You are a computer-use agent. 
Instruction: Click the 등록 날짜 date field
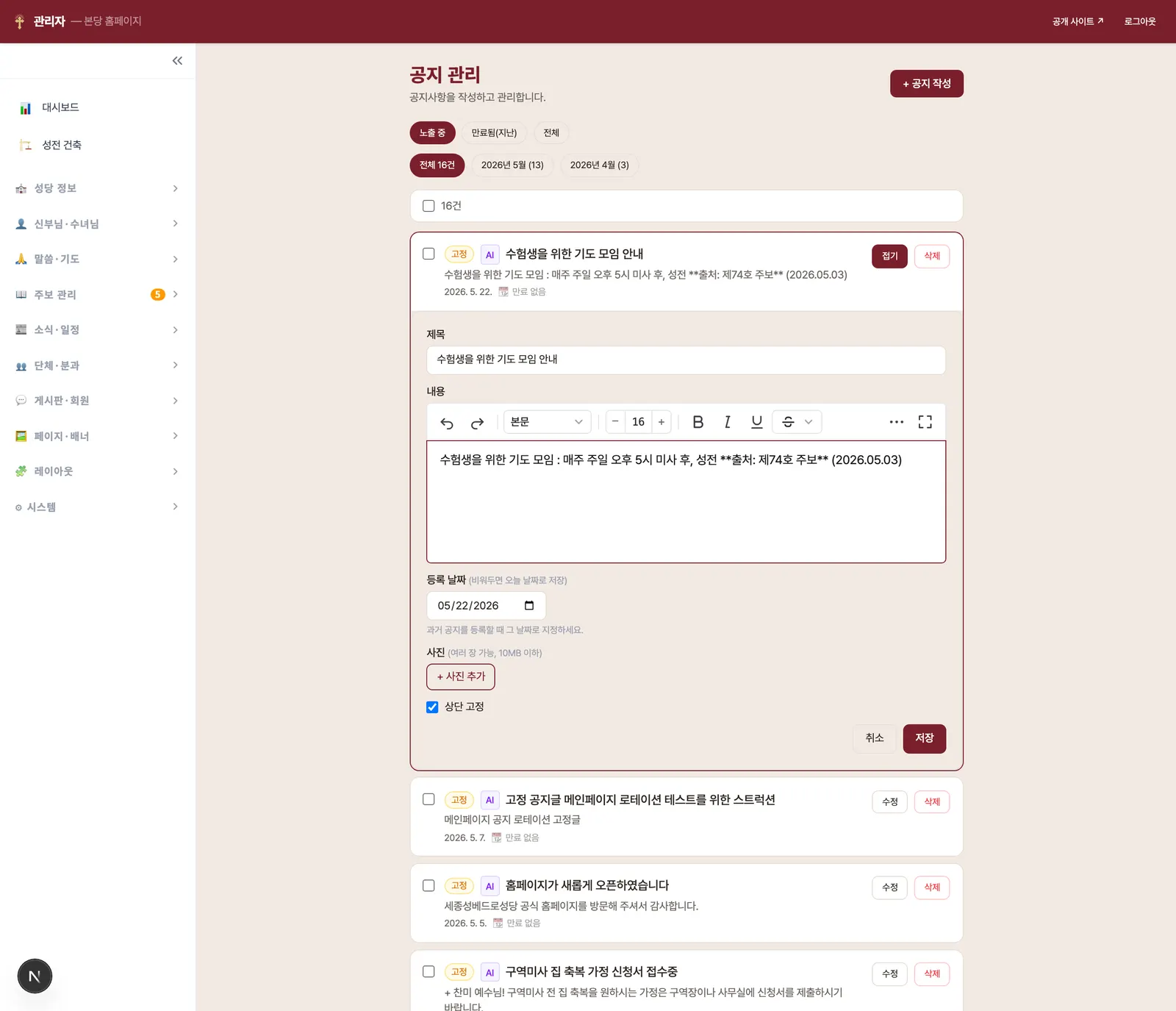tap(486, 606)
